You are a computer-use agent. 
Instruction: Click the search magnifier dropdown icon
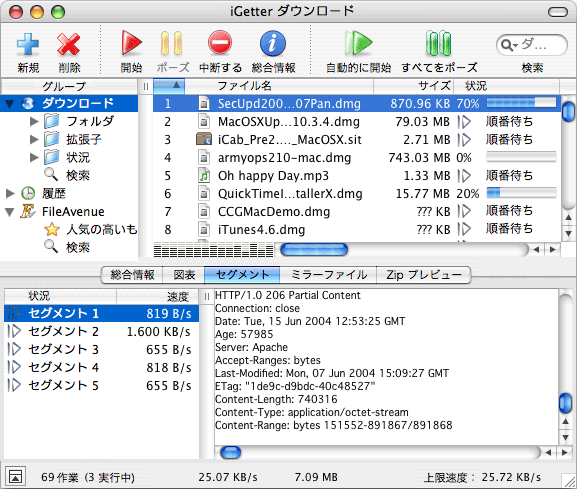tap(509, 45)
